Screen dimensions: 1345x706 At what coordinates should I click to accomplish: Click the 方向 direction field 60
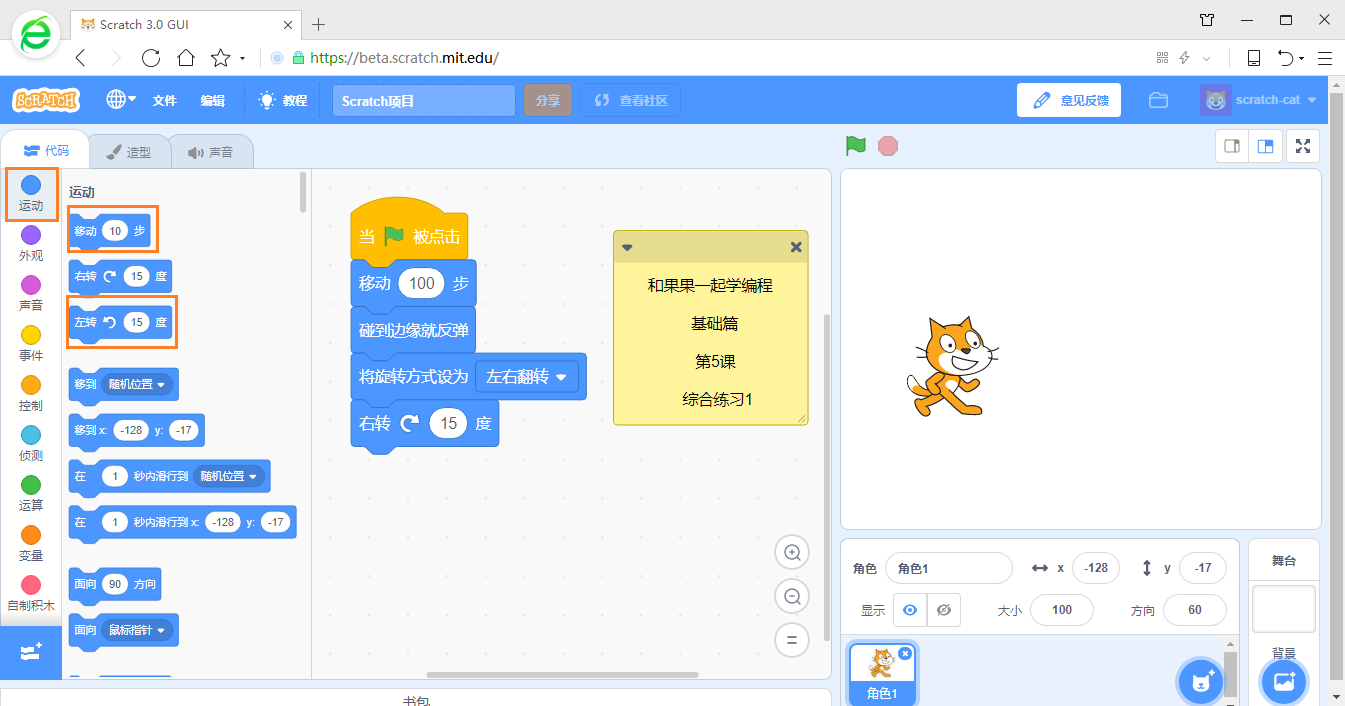click(x=1194, y=610)
